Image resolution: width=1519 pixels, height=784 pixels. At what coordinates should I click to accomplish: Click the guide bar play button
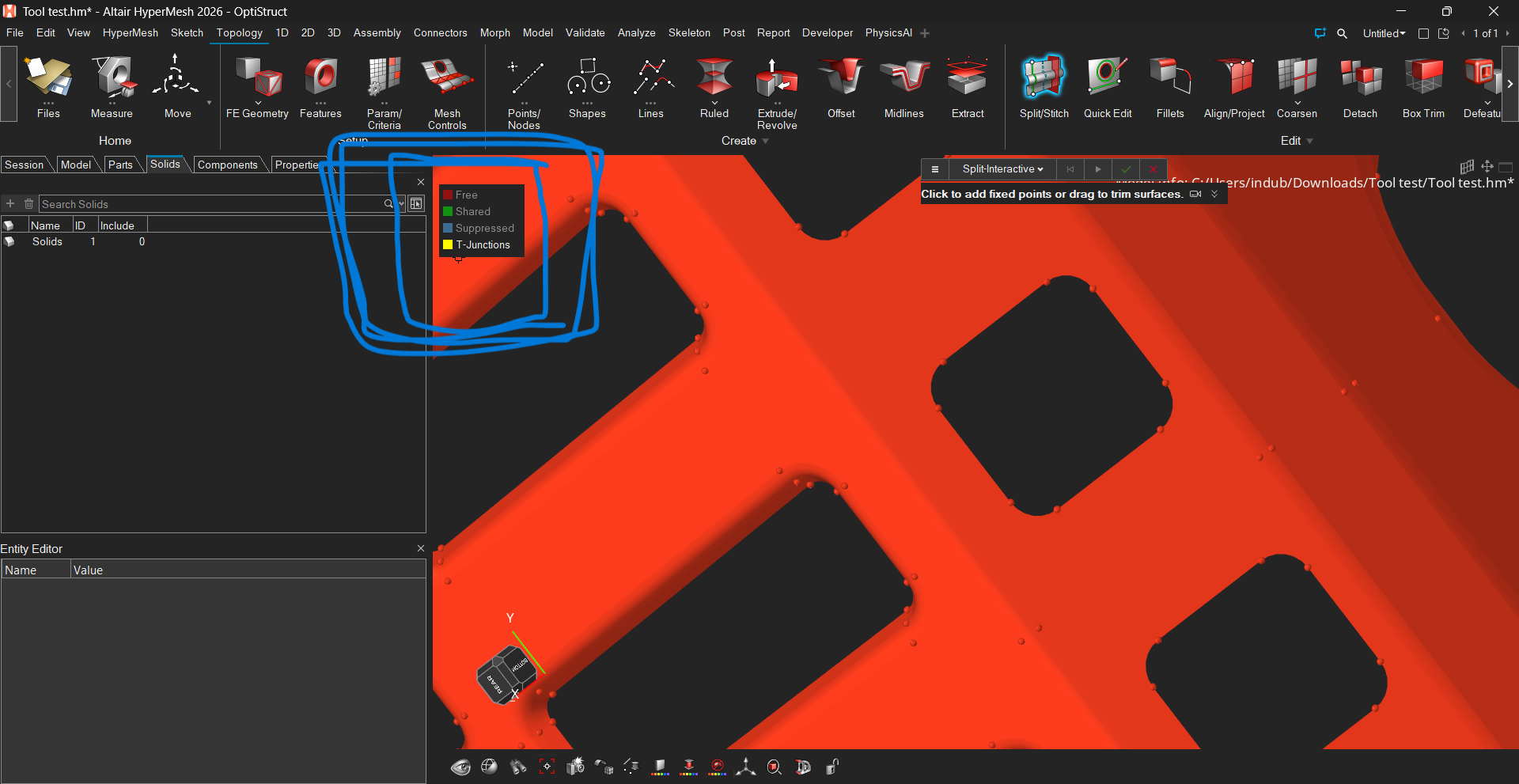[1097, 169]
